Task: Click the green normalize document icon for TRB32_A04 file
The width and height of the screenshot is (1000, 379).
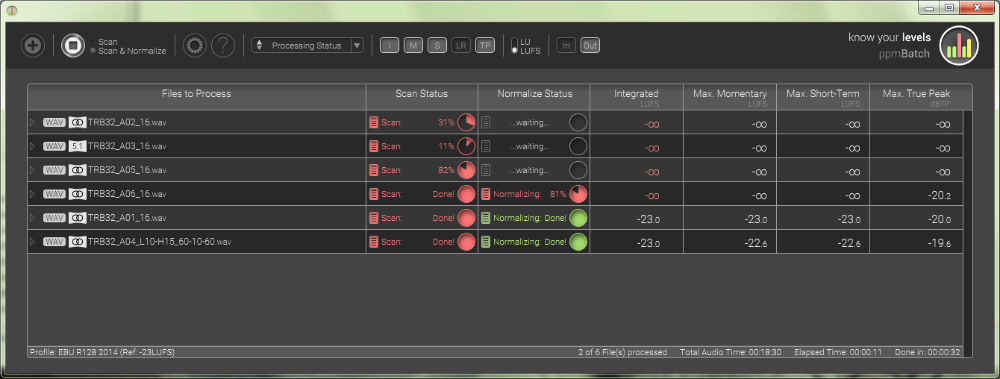Action: tap(486, 242)
